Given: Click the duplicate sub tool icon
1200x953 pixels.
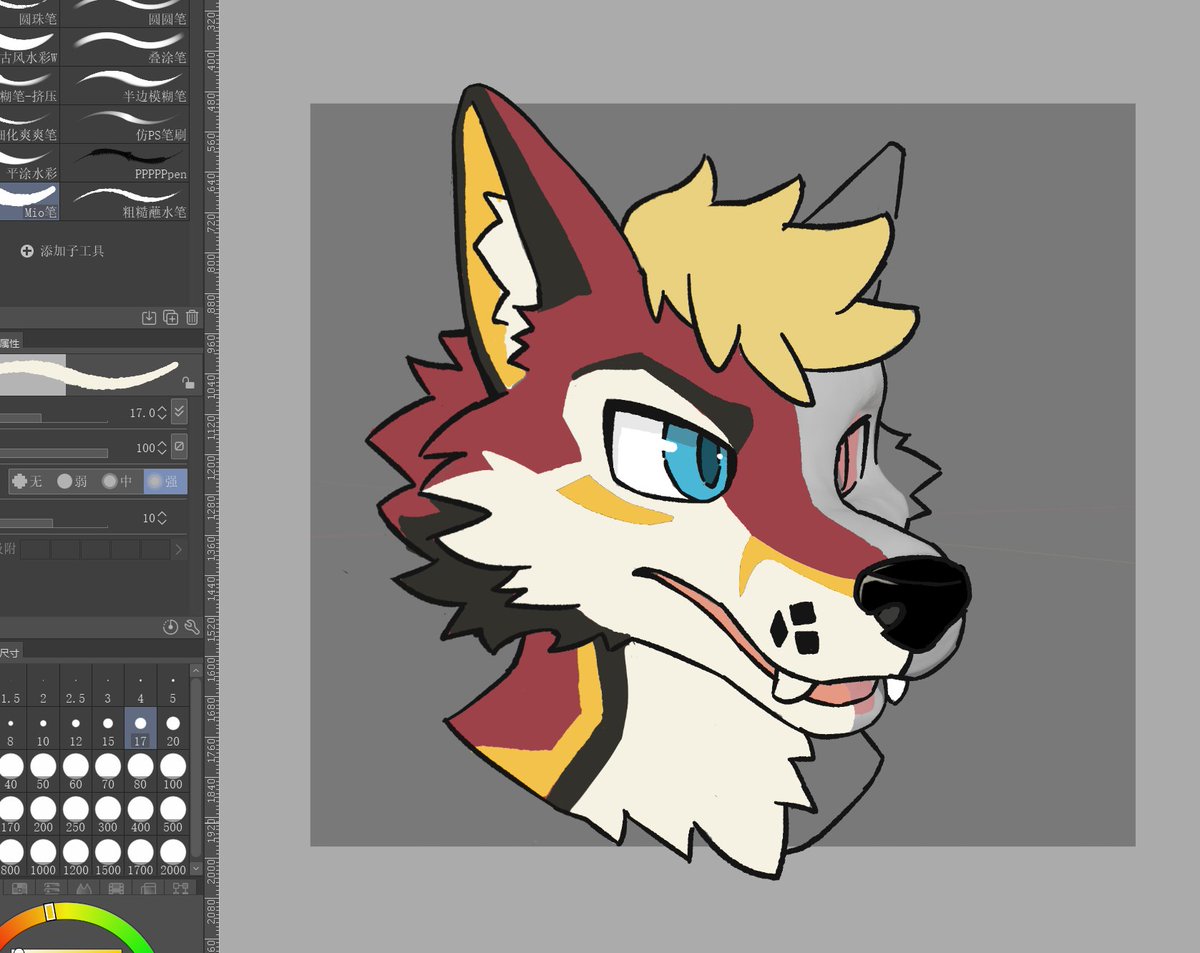Looking at the screenshot, I should click(171, 317).
